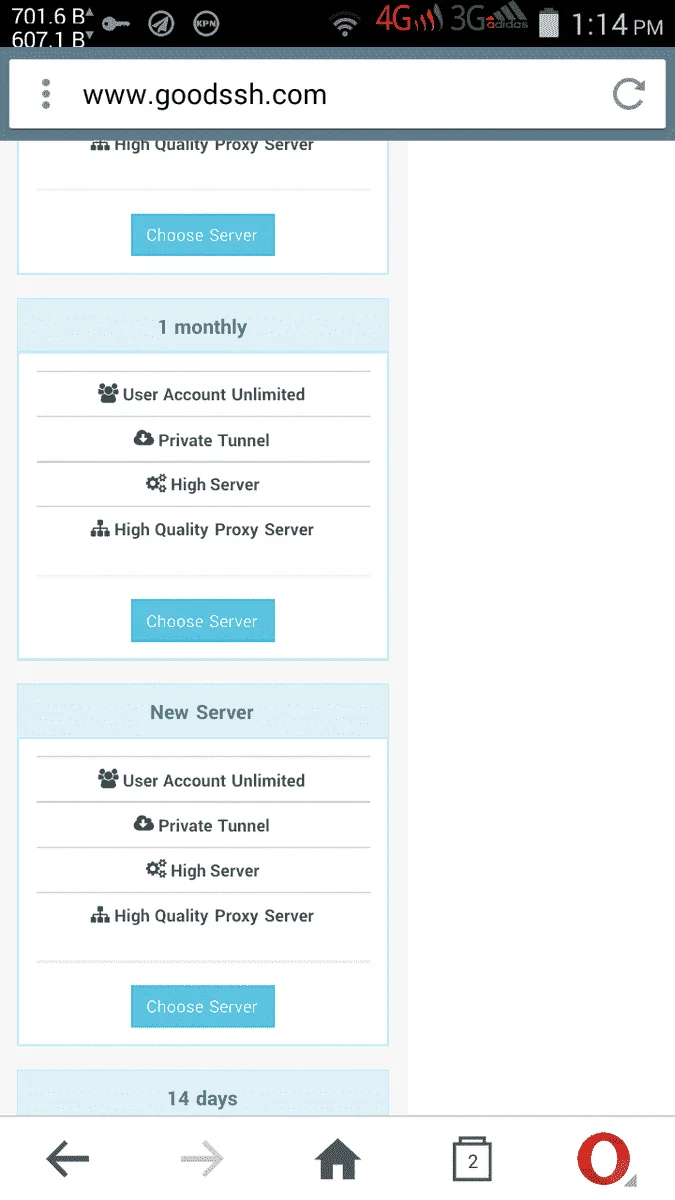Reload the page with refresh icon
Image resolution: width=675 pixels, height=1200 pixels.
(628, 95)
